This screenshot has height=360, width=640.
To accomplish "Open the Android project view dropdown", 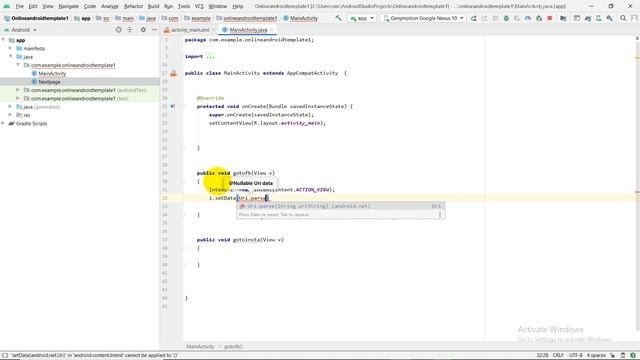I will [x=20, y=30].
